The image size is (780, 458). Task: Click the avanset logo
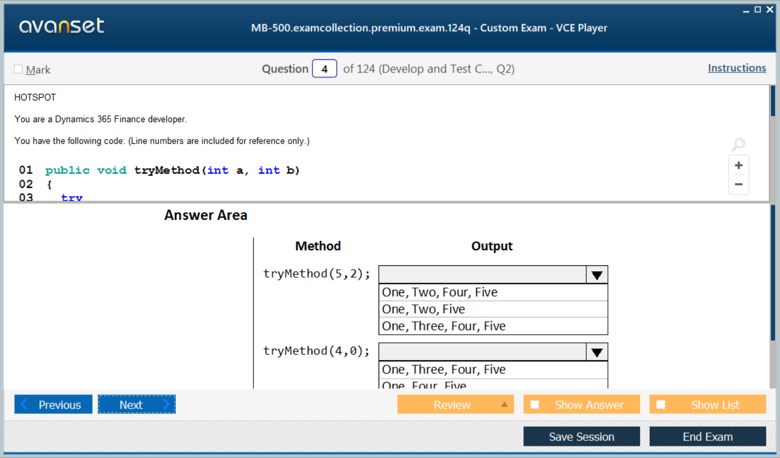[x=62, y=26]
